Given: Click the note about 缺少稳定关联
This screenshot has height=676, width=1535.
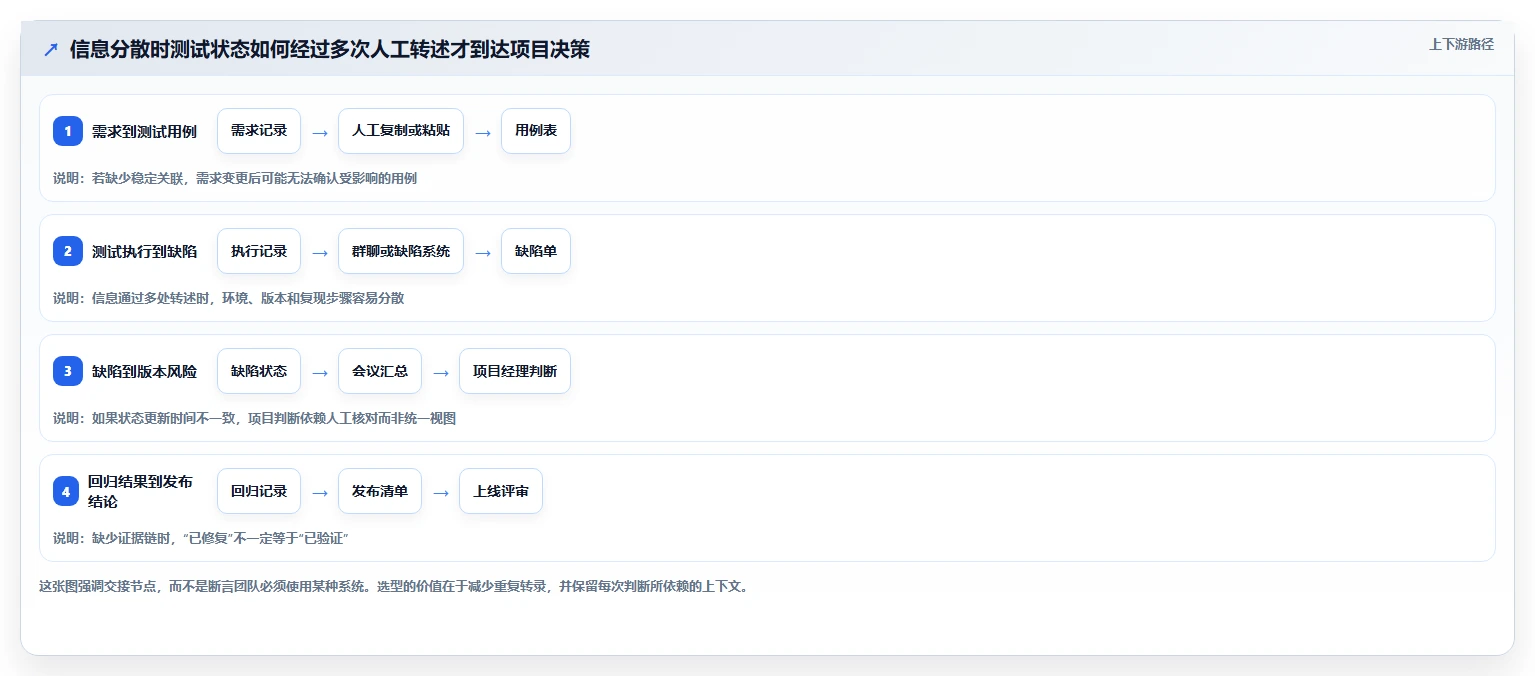Looking at the screenshot, I should click(235, 178).
